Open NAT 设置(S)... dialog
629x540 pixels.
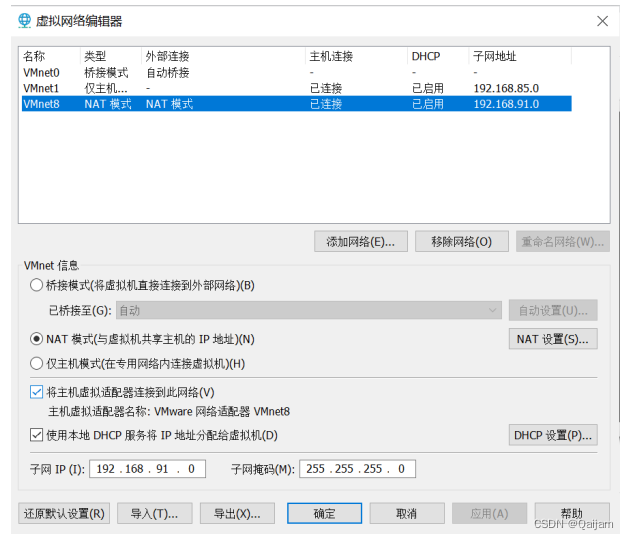tap(553, 339)
